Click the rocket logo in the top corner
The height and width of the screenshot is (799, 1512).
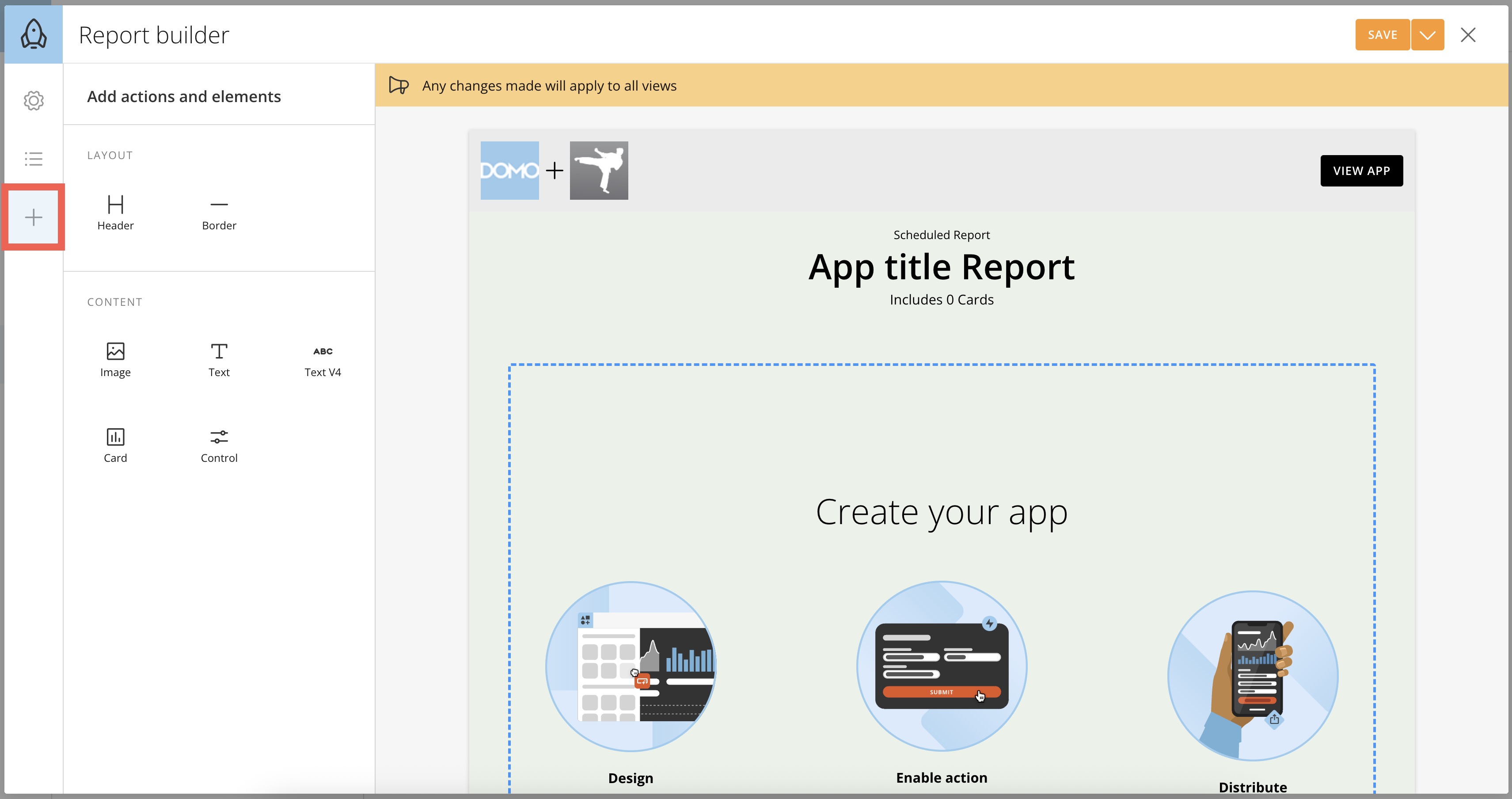pos(34,34)
